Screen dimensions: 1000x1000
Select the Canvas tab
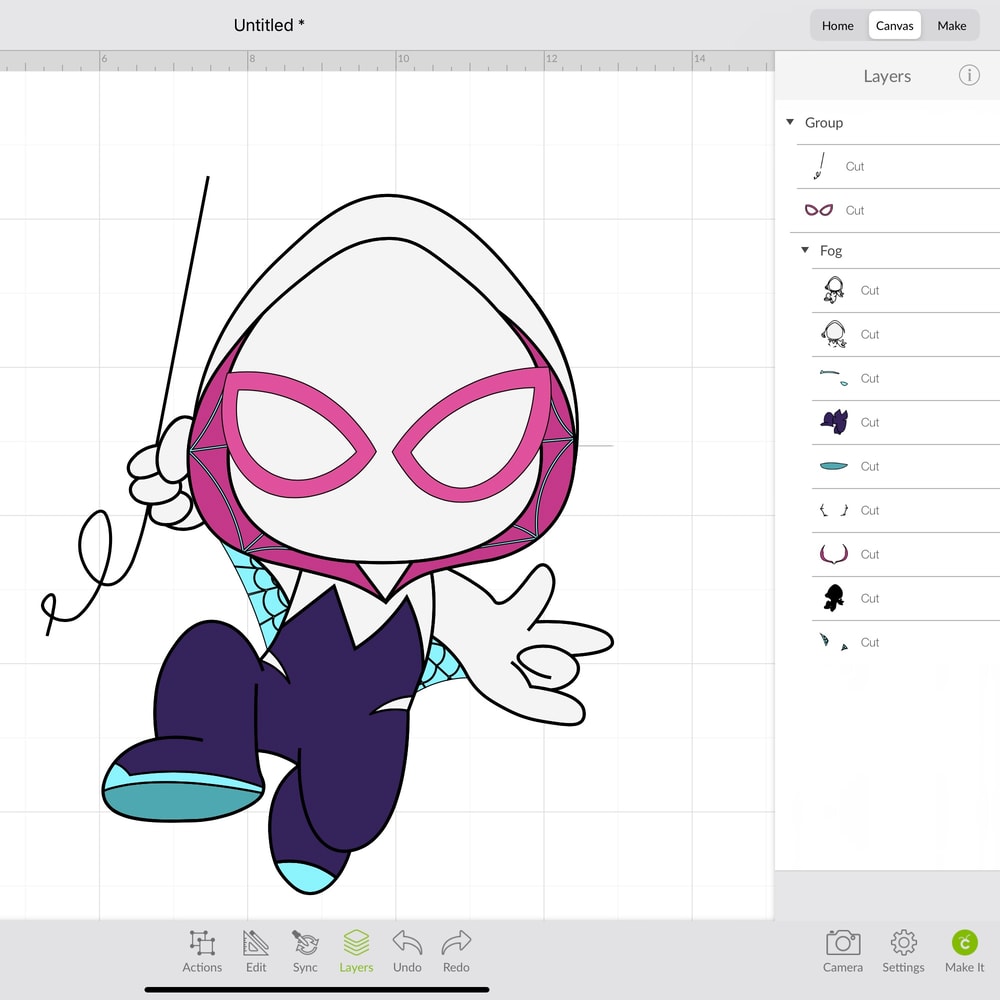(x=894, y=26)
